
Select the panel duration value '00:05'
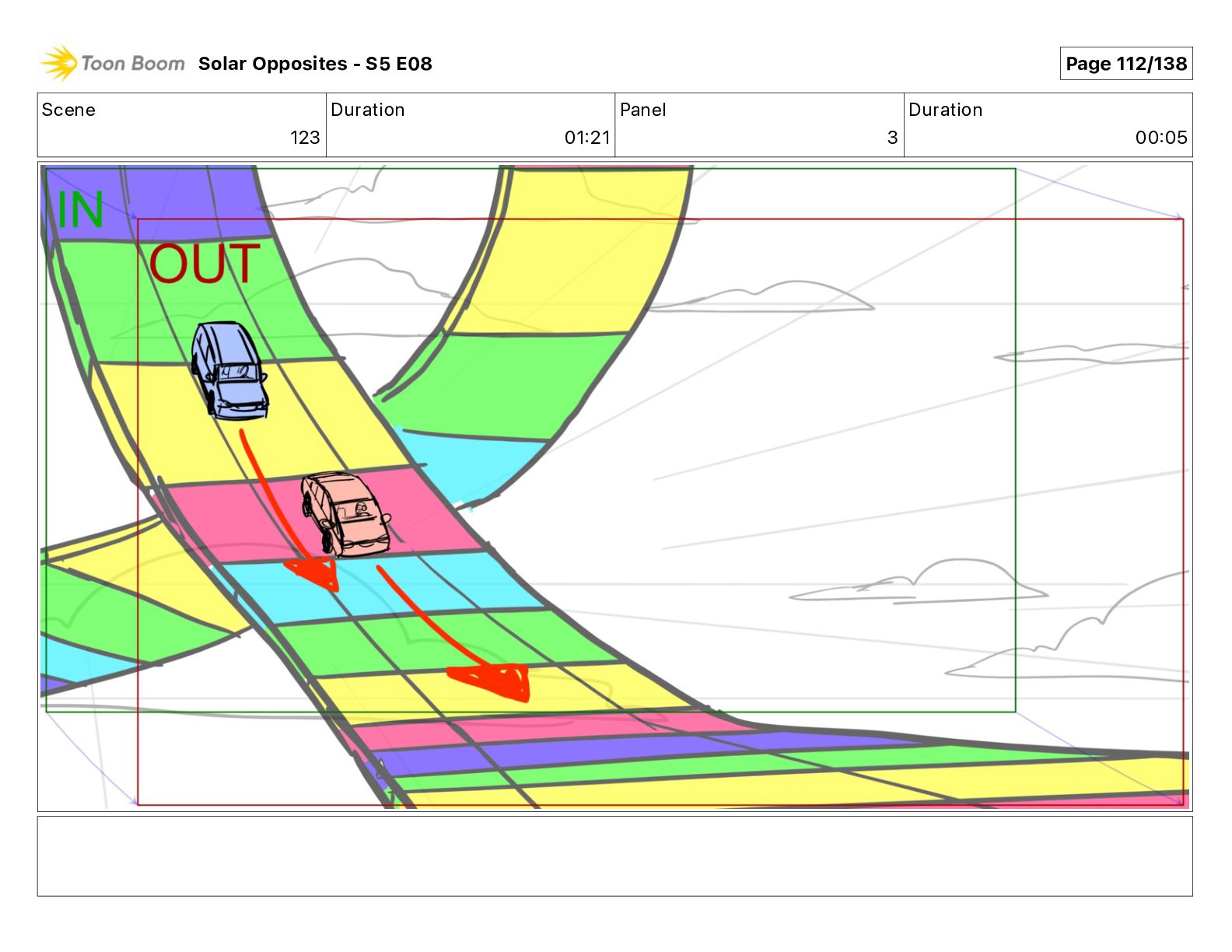[1161, 138]
